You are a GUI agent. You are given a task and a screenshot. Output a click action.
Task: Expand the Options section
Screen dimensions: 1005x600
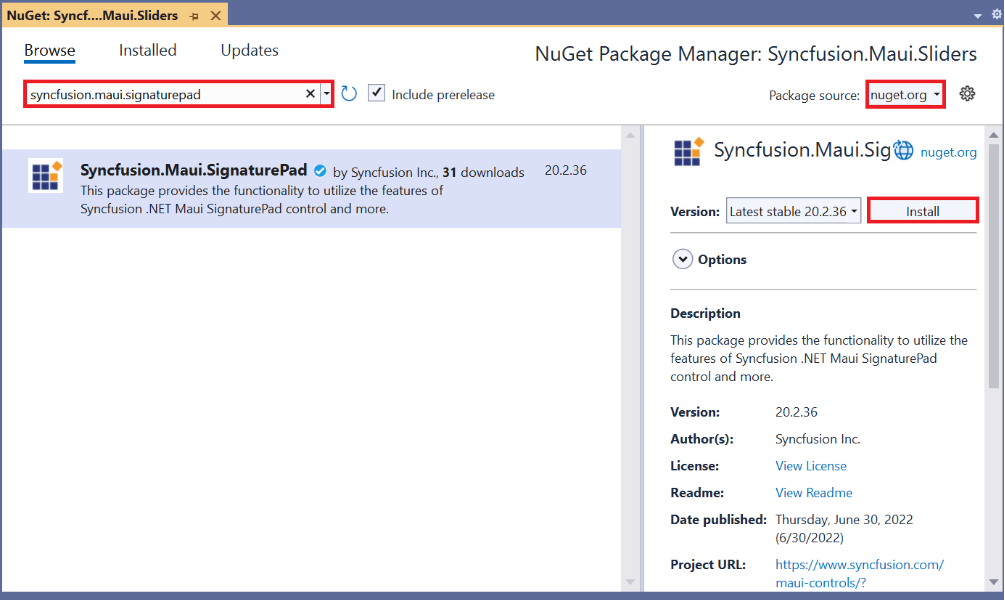(683, 259)
